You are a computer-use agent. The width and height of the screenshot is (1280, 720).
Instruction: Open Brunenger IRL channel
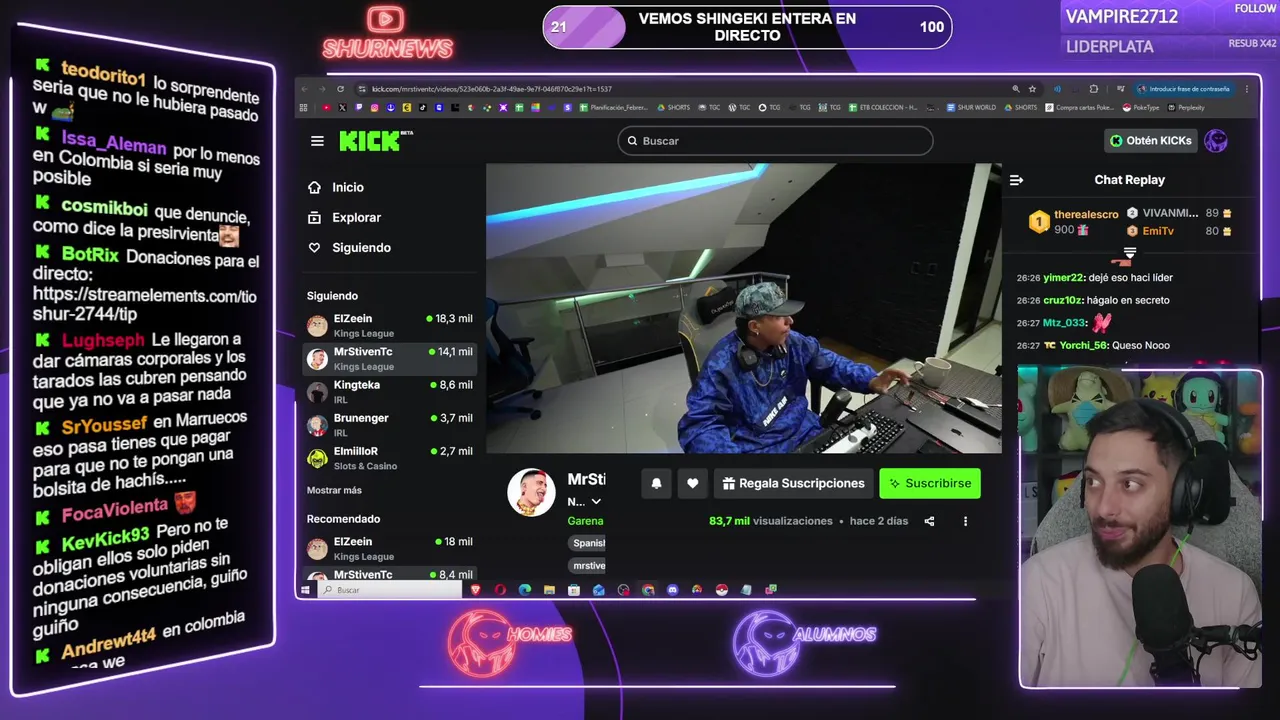click(390, 424)
